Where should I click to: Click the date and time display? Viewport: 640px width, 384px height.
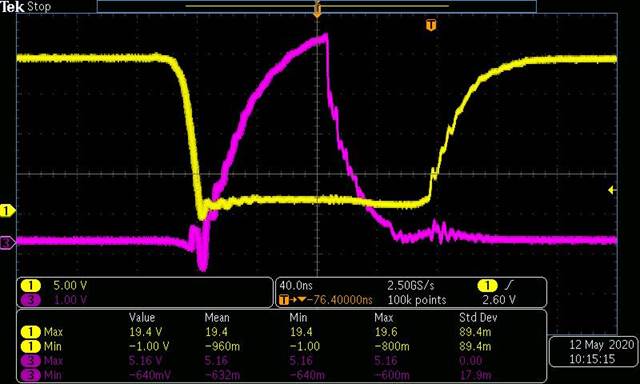[x=592, y=352]
